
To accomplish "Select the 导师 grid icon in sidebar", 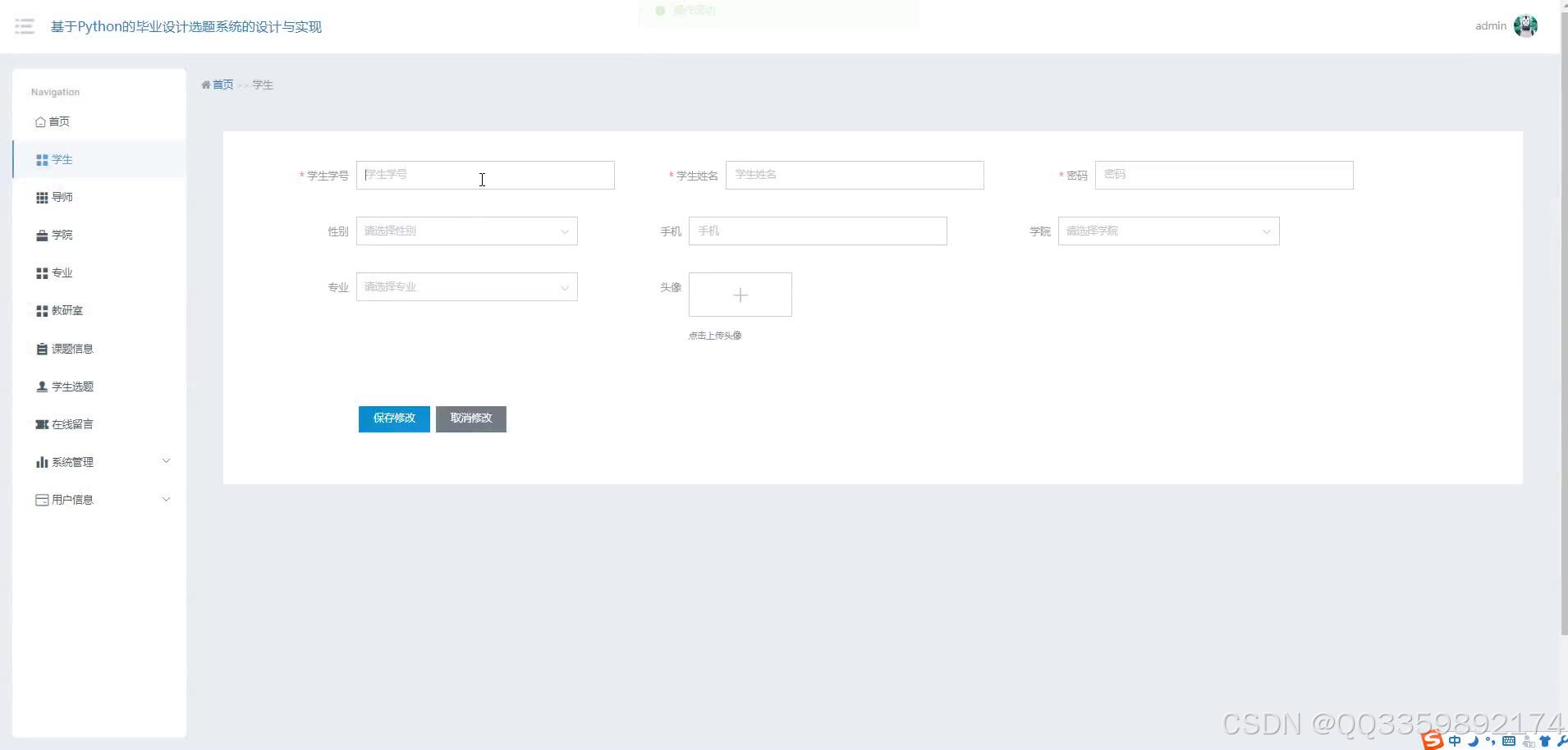I will point(42,198).
